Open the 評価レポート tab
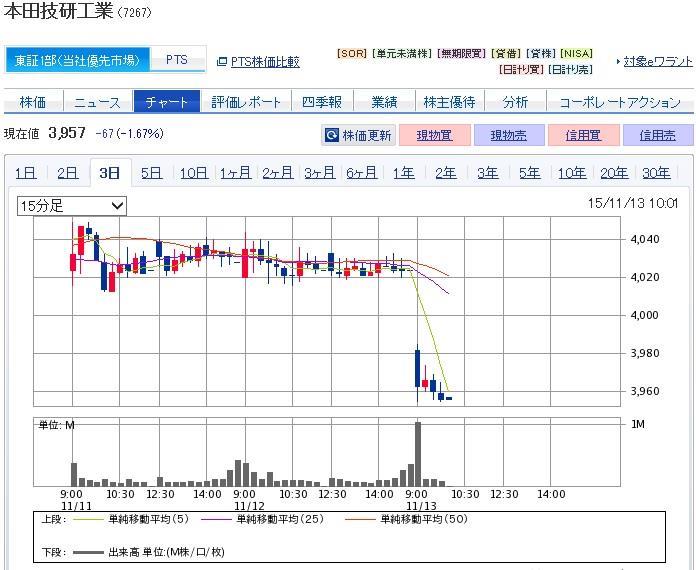The image size is (696, 570). pyautogui.click(x=246, y=102)
